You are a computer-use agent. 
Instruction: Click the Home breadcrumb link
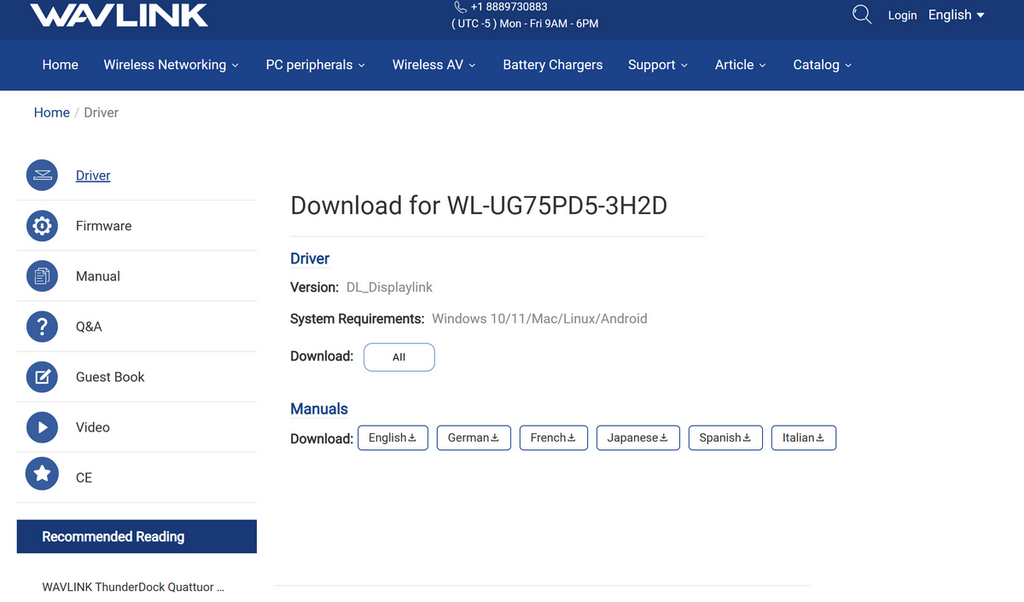tap(51, 113)
